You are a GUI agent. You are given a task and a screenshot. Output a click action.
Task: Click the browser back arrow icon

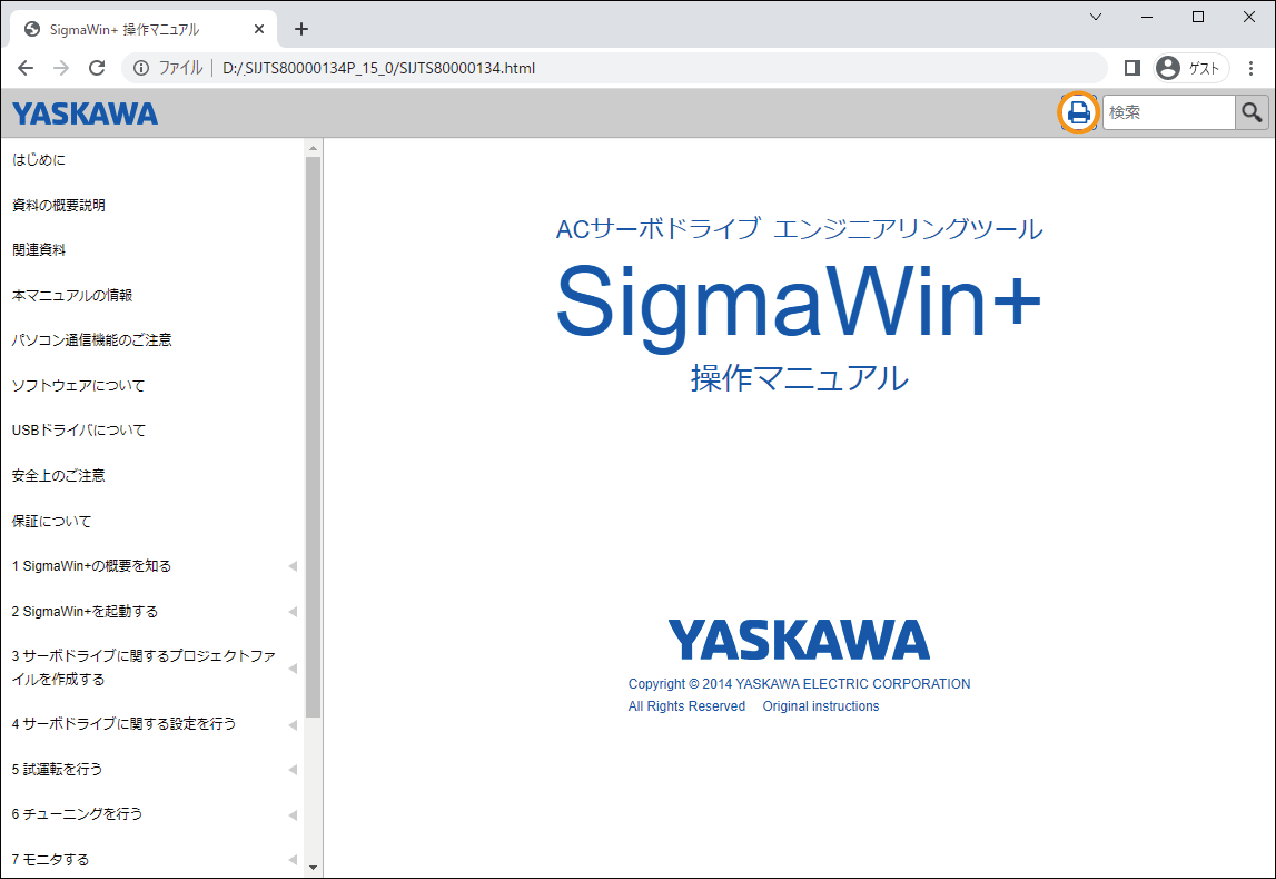25,67
